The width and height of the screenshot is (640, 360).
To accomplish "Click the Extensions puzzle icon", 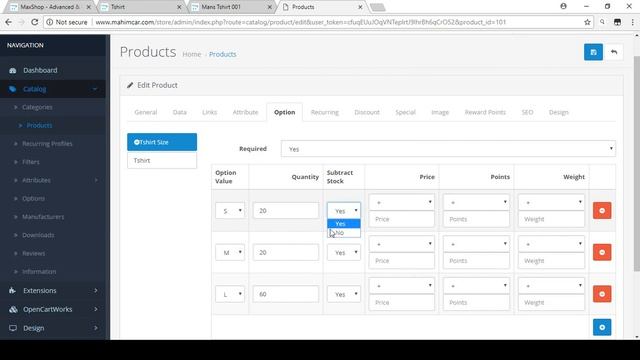I will click(13, 291).
